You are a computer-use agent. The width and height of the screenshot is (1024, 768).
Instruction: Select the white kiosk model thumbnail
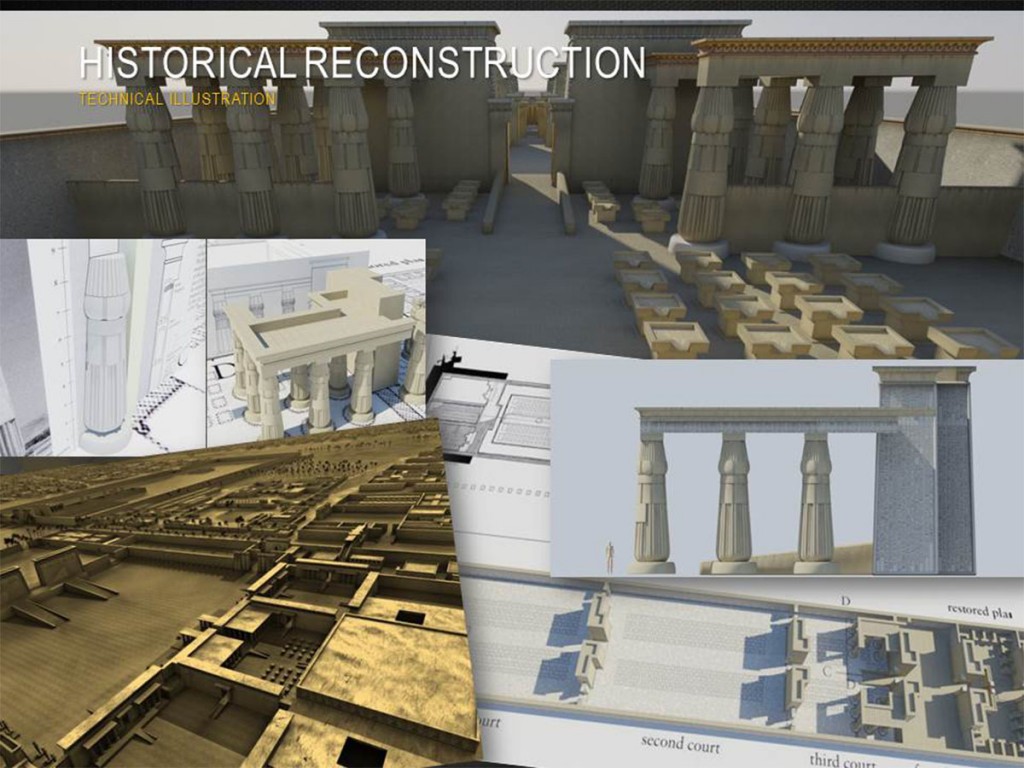315,346
